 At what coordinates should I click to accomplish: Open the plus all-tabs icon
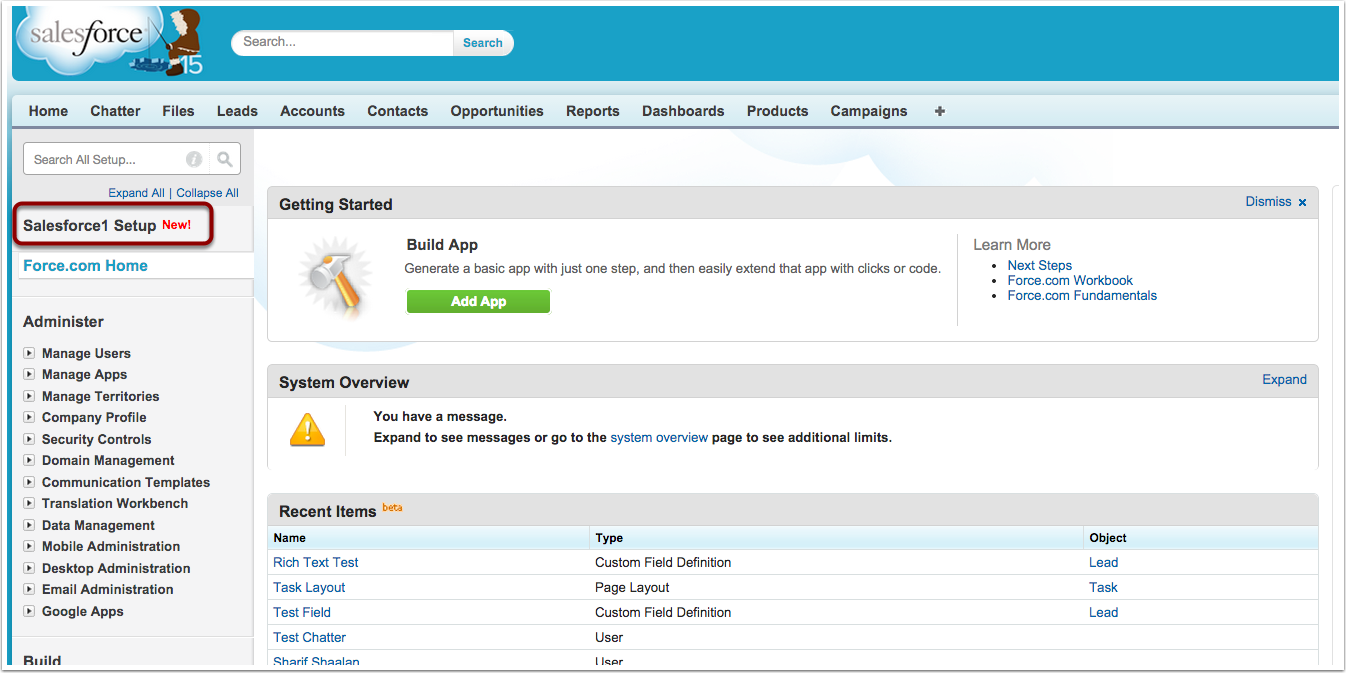click(x=939, y=111)
